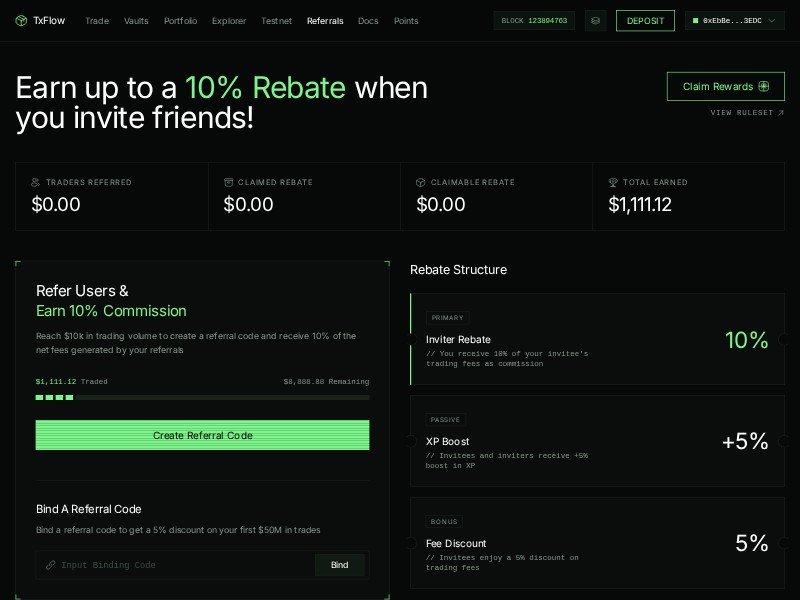Click the Total Earned trophy icon

click(613, 183)
